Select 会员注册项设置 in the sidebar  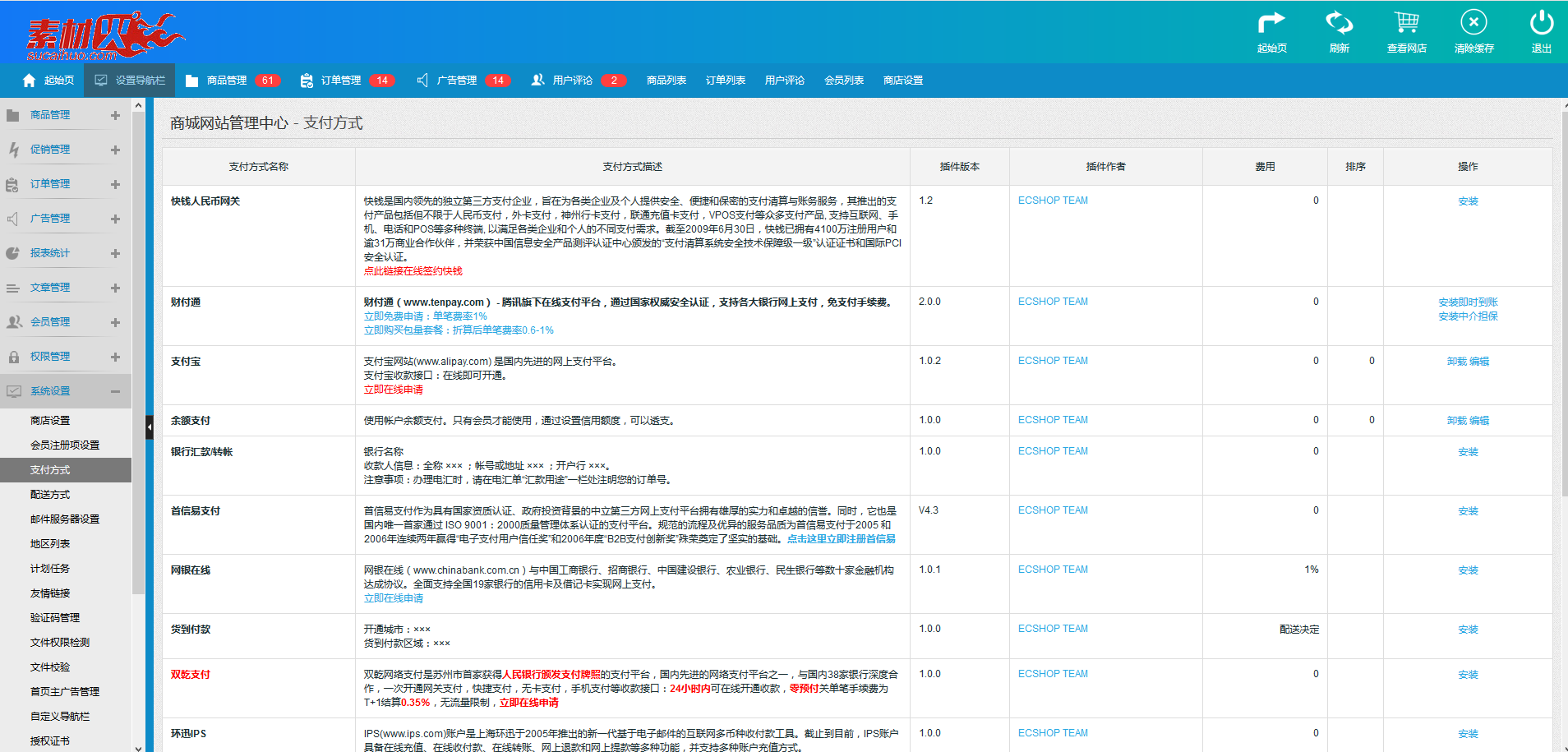(x=65, y=445)
